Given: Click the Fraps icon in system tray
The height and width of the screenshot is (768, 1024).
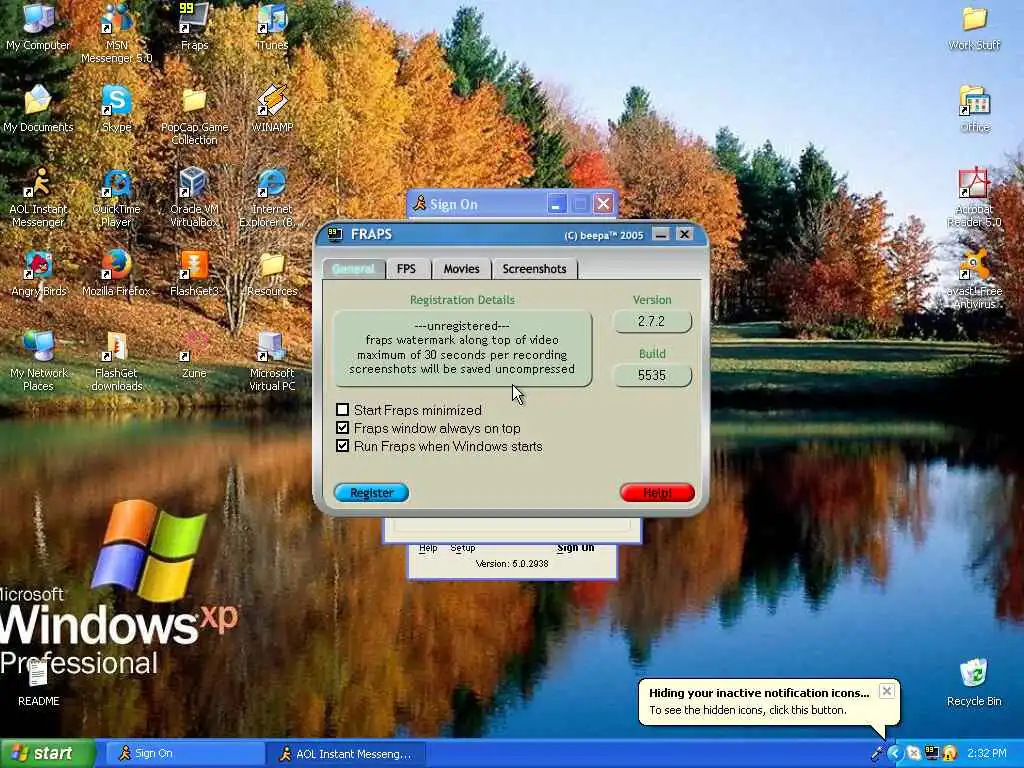Looking at the screenshot, I should tap(932, 753).
